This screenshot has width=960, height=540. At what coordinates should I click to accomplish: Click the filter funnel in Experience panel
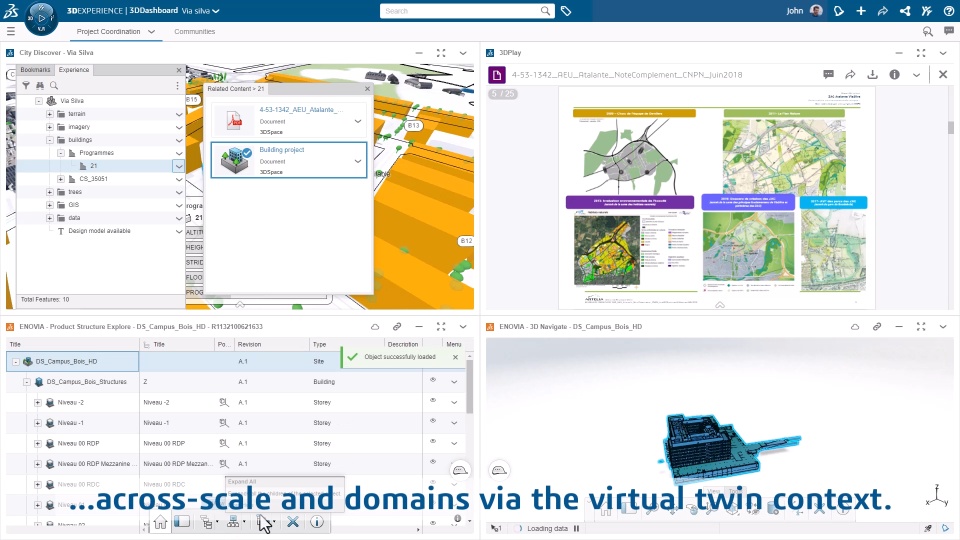coord(26,86)
